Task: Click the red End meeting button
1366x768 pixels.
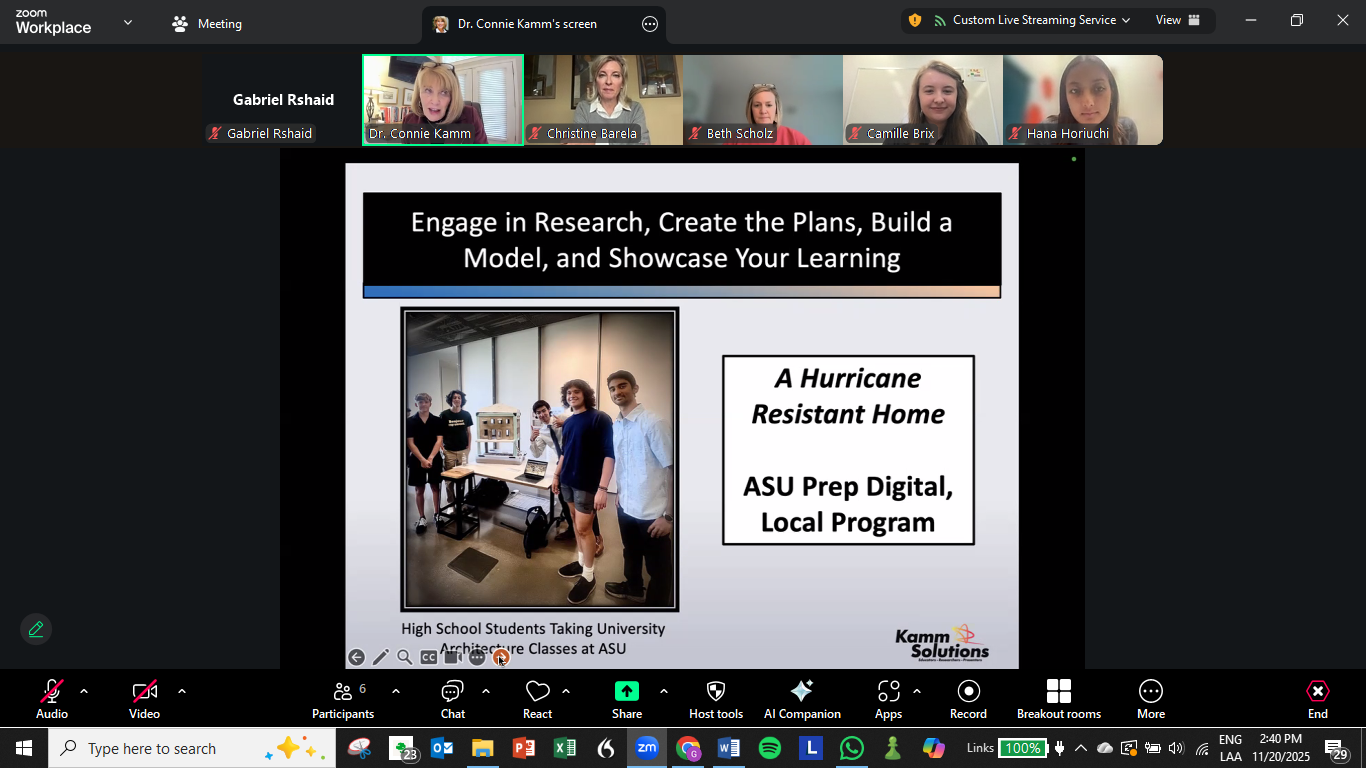Action: [x=1318, y=698]
